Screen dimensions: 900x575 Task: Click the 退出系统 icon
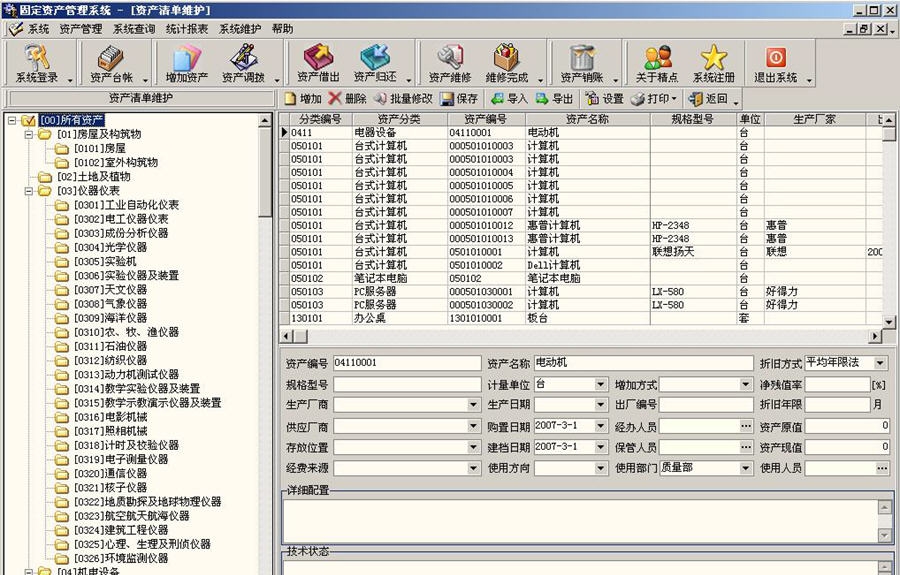(775, 63)
